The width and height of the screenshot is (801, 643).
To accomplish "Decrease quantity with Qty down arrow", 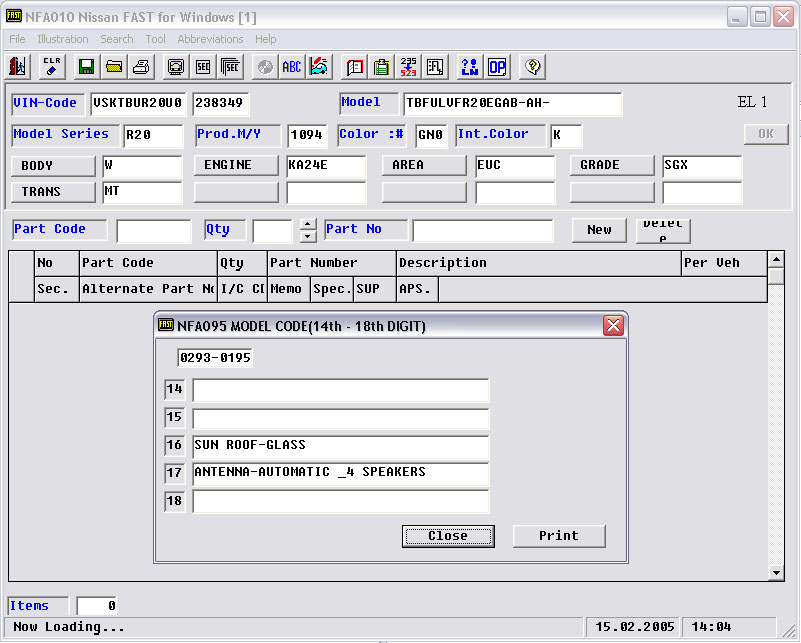I will tap(308, 236).
